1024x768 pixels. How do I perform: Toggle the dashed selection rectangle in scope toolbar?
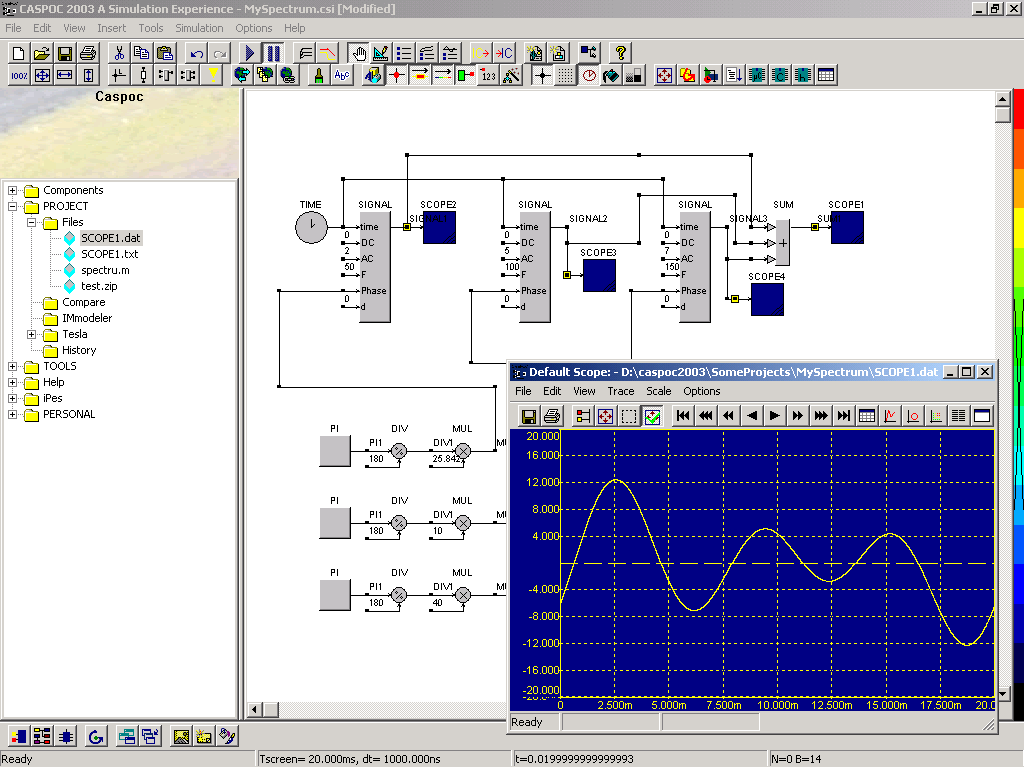coord(629,416)
